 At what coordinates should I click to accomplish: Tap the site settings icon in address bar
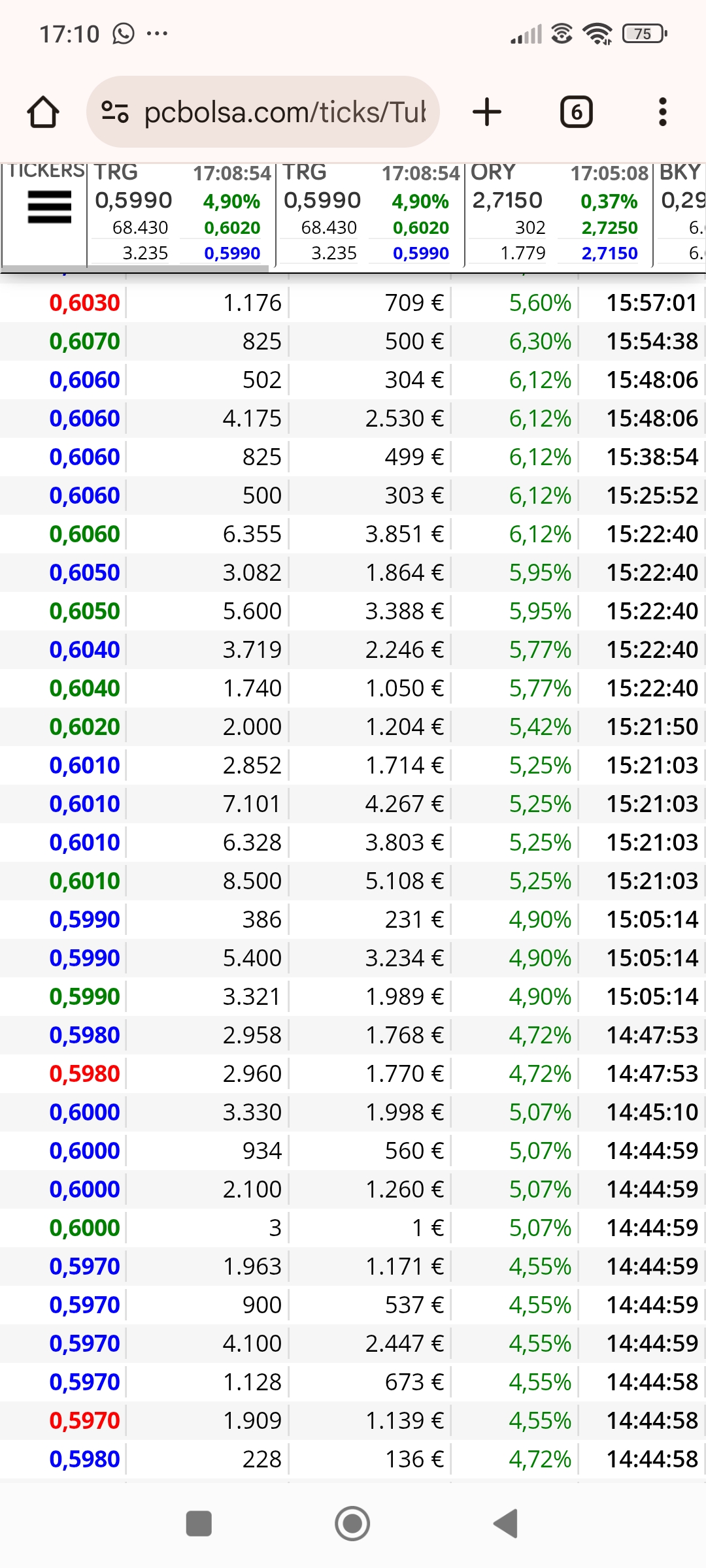click(115, 112)
